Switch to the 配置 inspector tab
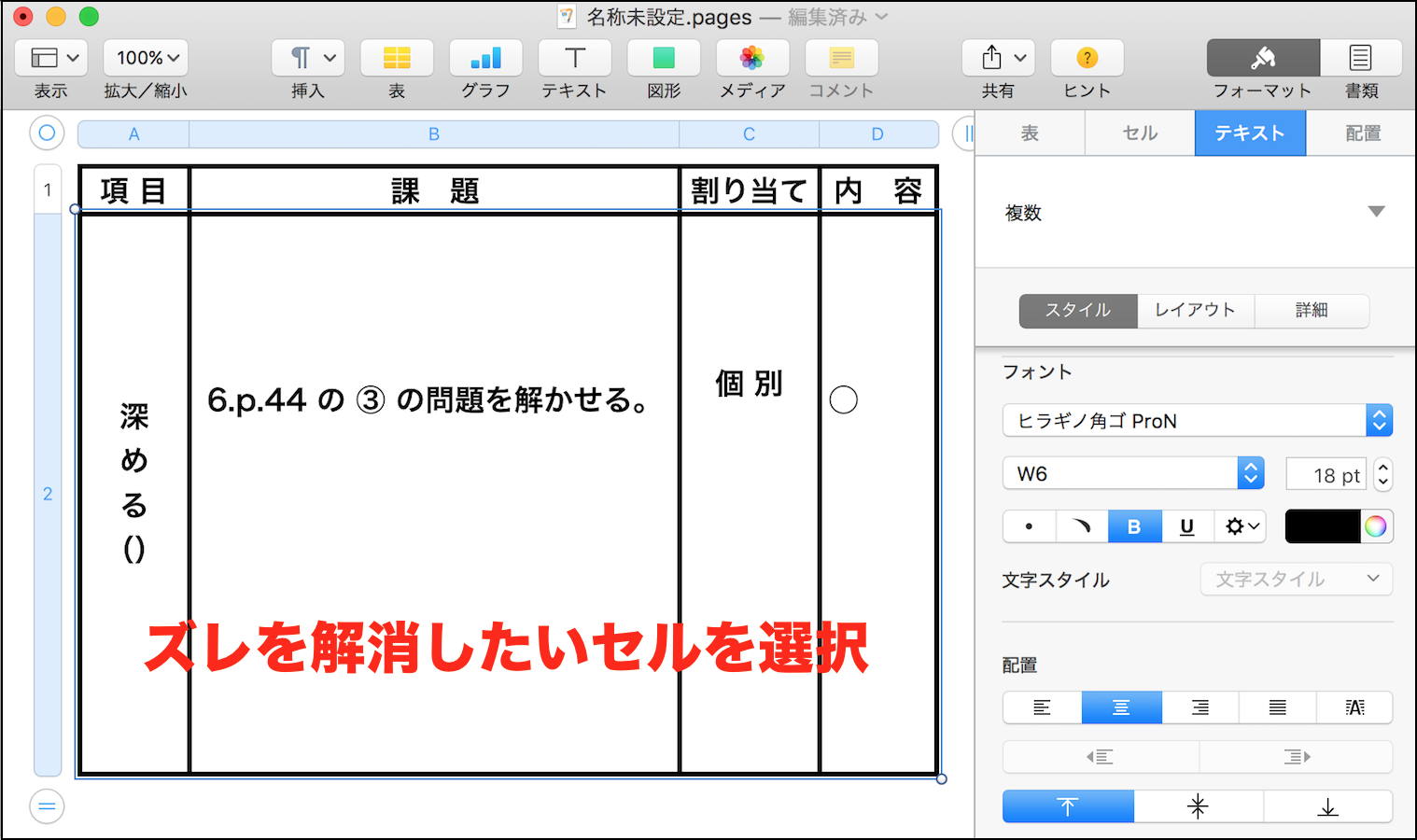The height and width of the screenshot is (840, 1417). tap(1362, 133)
